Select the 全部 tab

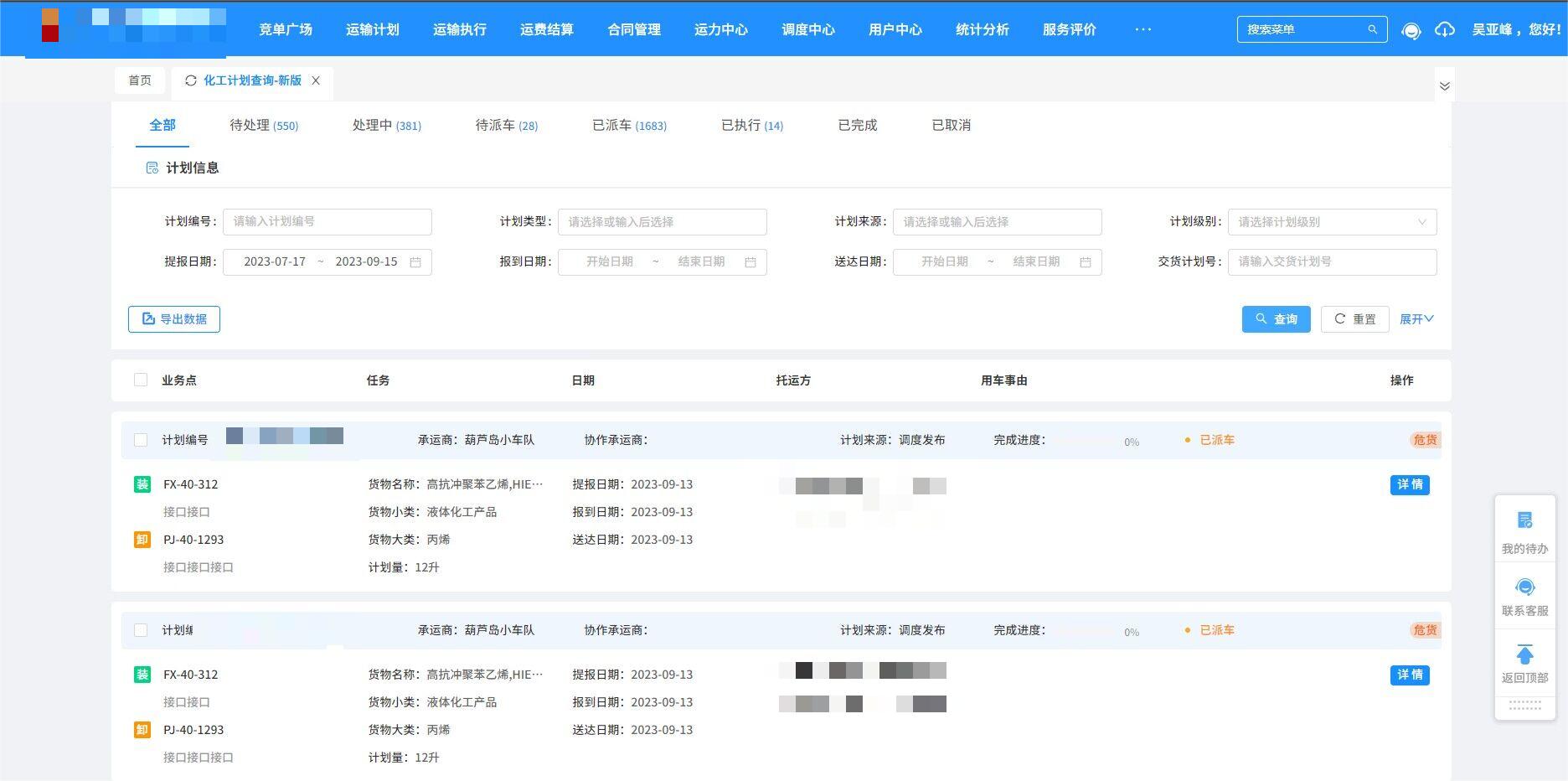pos(162,125)
